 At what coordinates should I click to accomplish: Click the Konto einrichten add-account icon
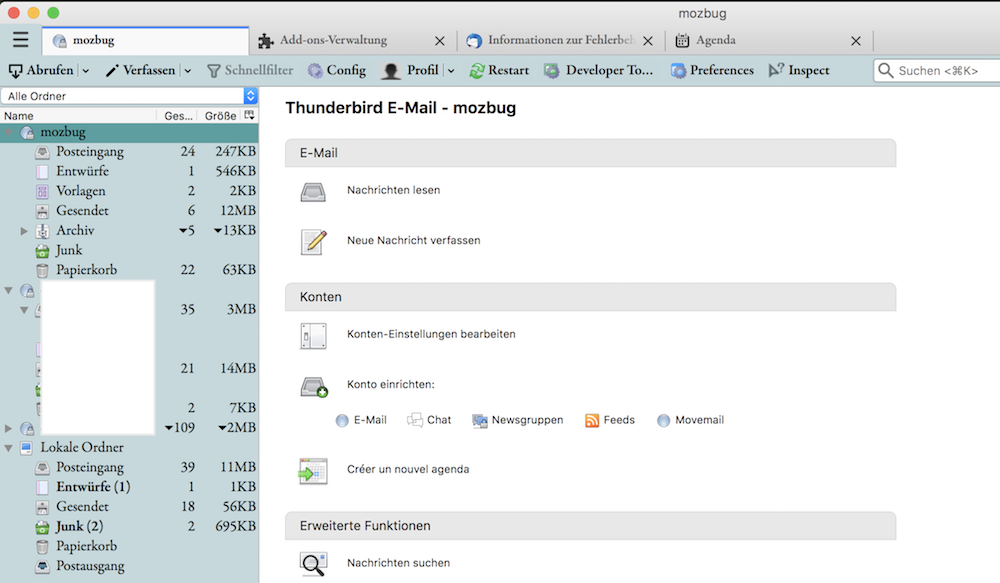tap(314, 387)
